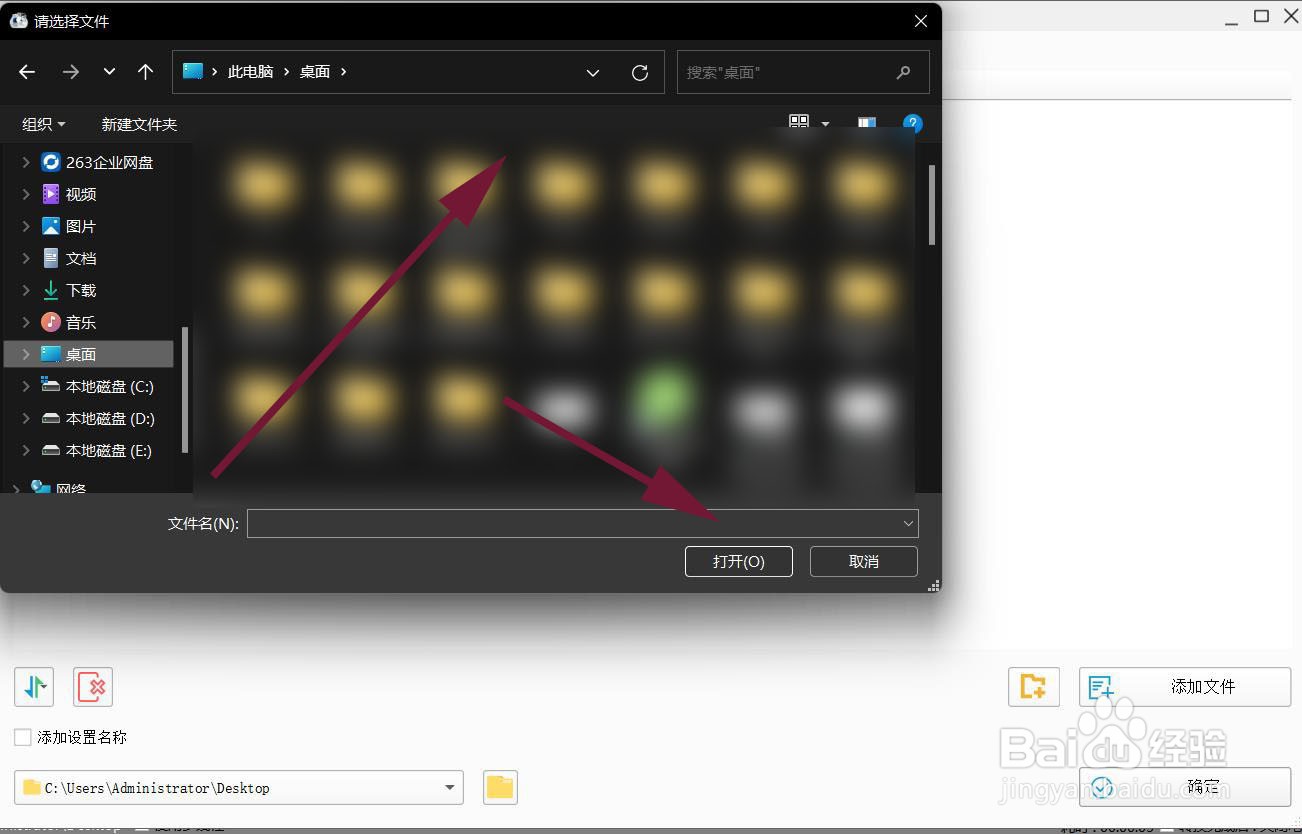
Task: Click the remove file red X icon
Action: coord(93,687)
